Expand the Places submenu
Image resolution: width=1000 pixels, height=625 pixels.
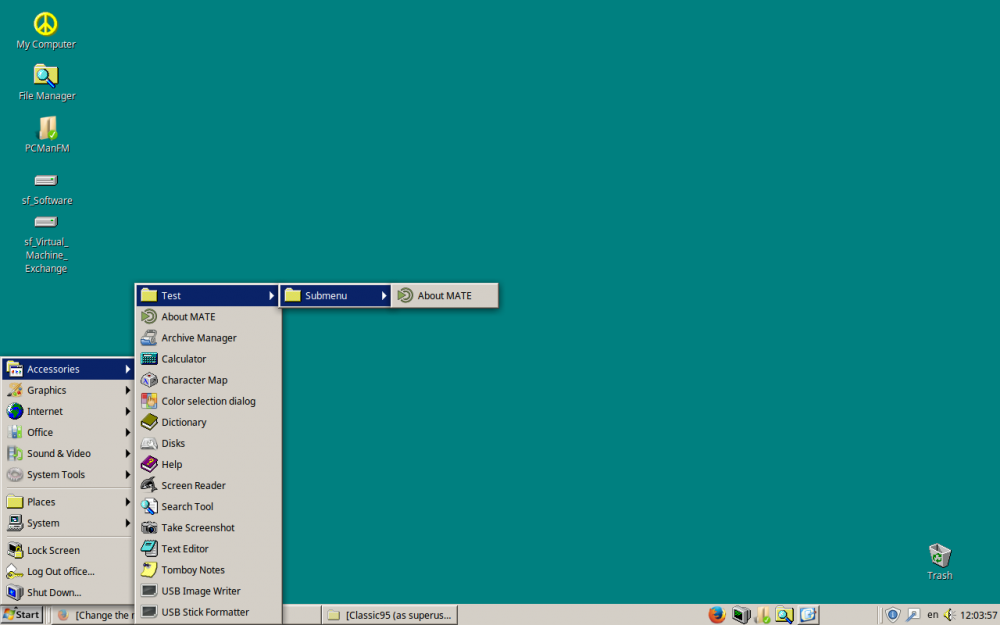(x=68, y=501)
